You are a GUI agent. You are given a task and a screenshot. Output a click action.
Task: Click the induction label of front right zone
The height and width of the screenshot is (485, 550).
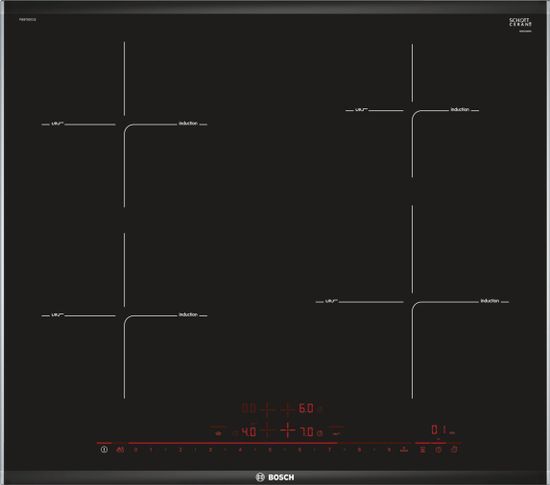(x=490, y=301)
